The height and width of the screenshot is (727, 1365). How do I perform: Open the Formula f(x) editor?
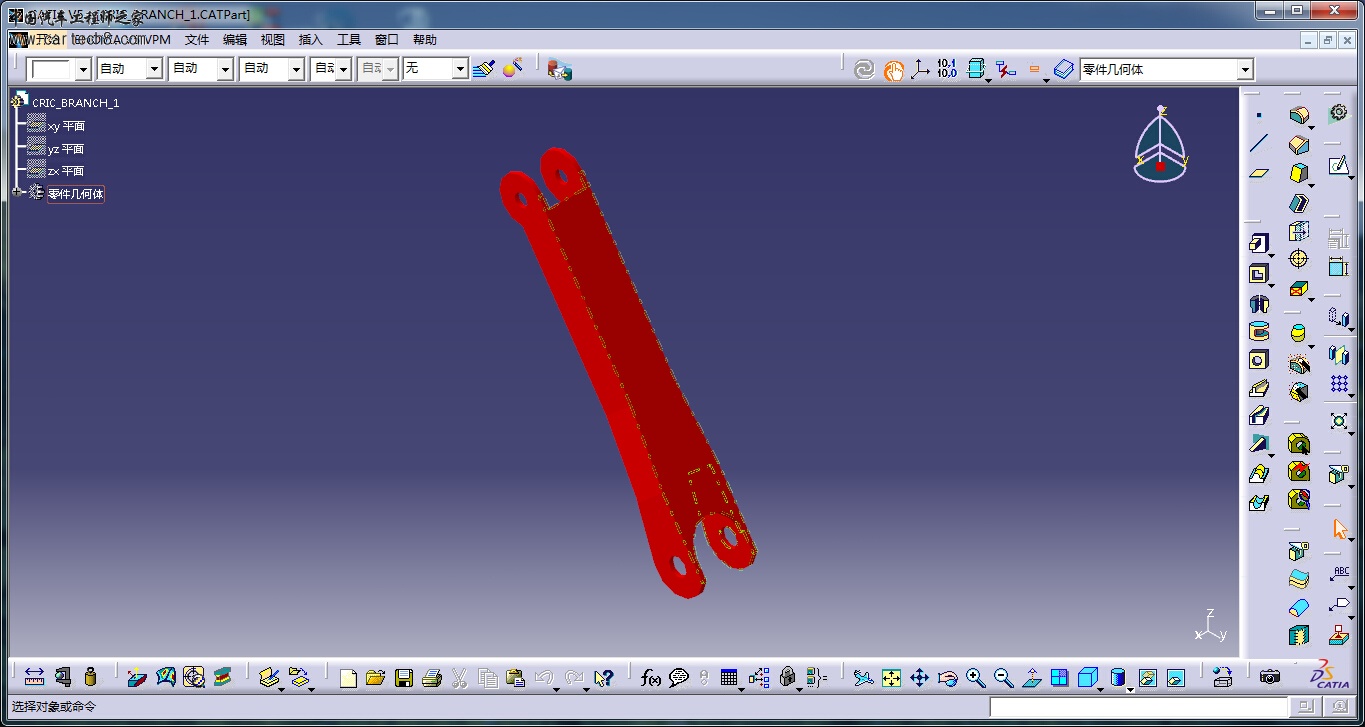pos(651,678)
